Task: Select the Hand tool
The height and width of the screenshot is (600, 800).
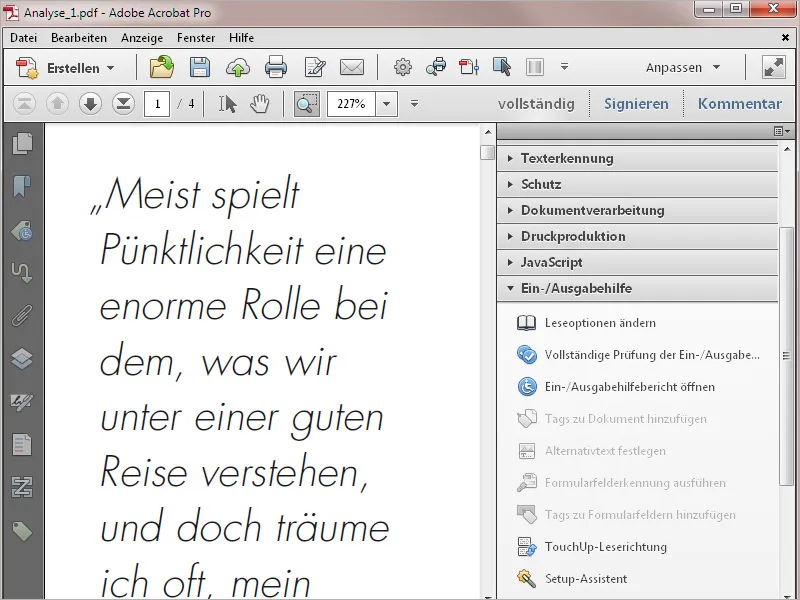Action: (260, 104)
